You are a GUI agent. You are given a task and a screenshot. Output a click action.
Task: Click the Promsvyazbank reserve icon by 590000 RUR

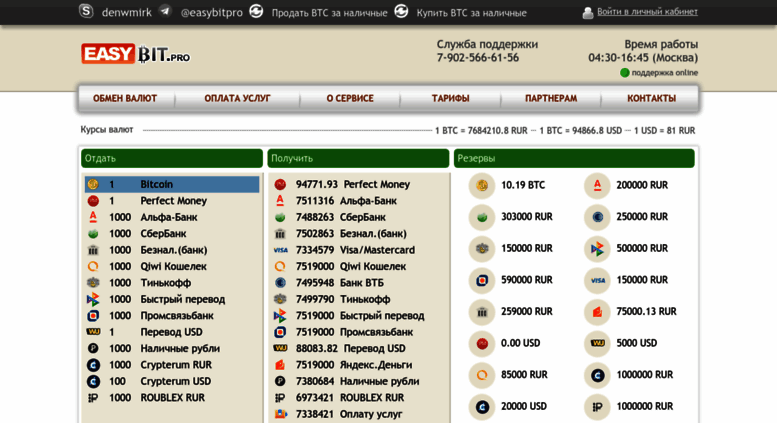[x=482, y=280]
